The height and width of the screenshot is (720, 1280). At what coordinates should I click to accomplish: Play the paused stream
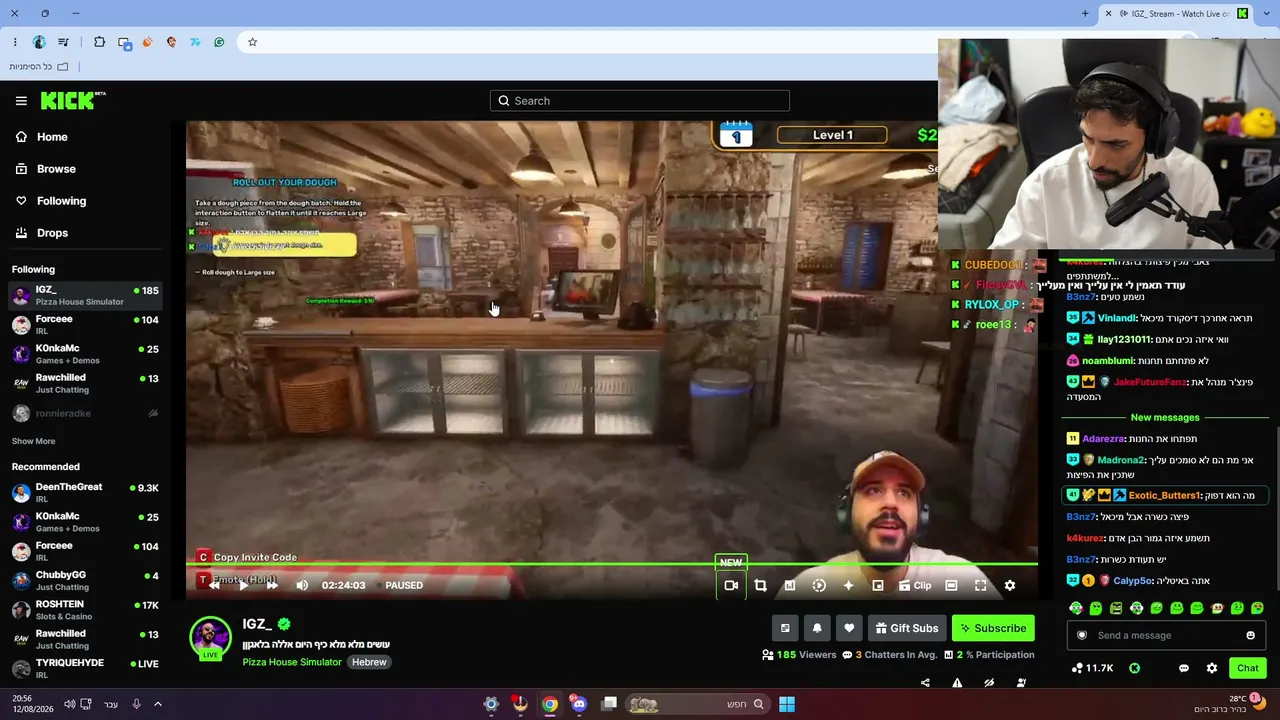click(243, 585)
